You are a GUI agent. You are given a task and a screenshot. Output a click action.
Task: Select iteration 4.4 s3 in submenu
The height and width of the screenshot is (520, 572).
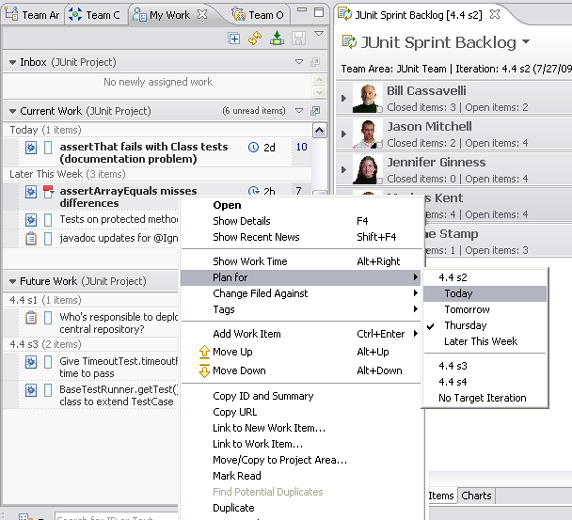tap(485, 366)
